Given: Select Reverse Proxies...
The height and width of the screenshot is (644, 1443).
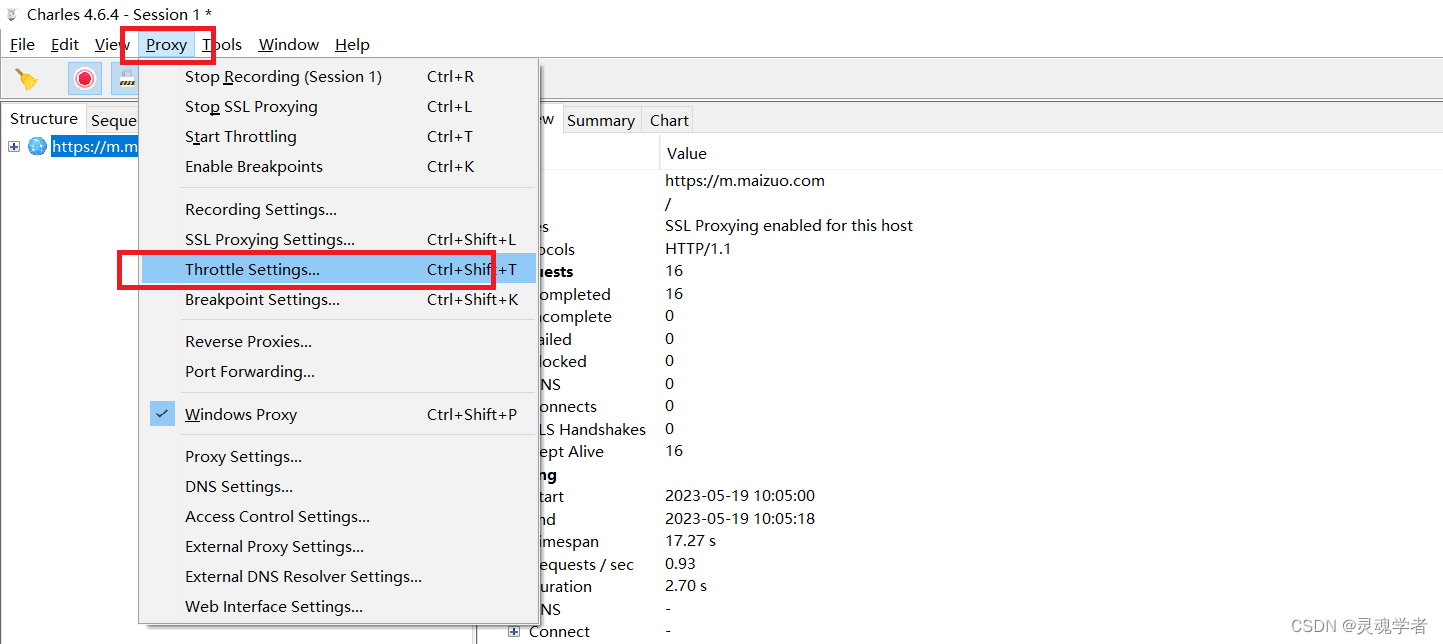Looking at the screenshot, I should pos(338,342).
